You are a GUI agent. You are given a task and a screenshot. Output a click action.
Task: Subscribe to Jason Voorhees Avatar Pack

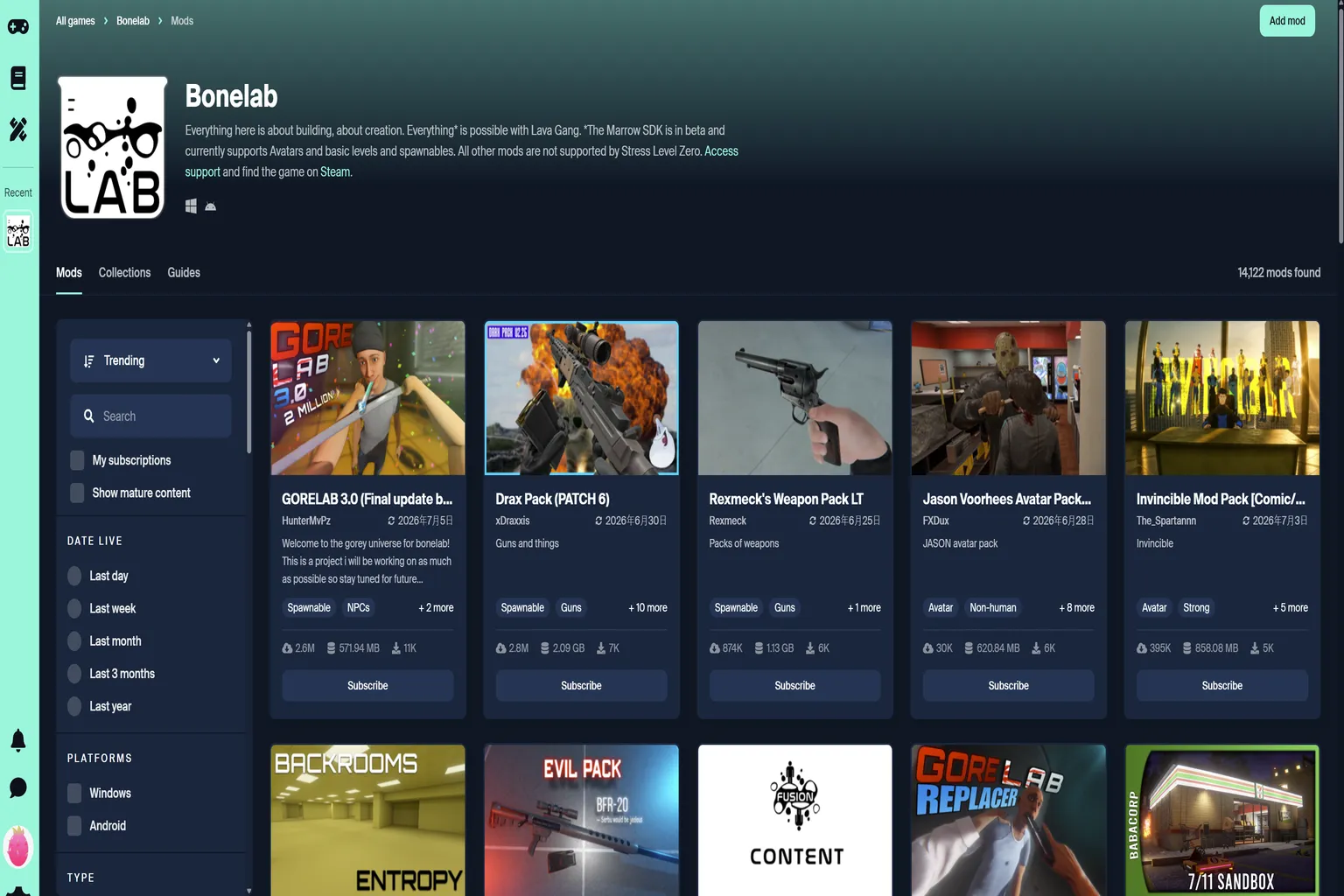click(x=1008, y=686)
